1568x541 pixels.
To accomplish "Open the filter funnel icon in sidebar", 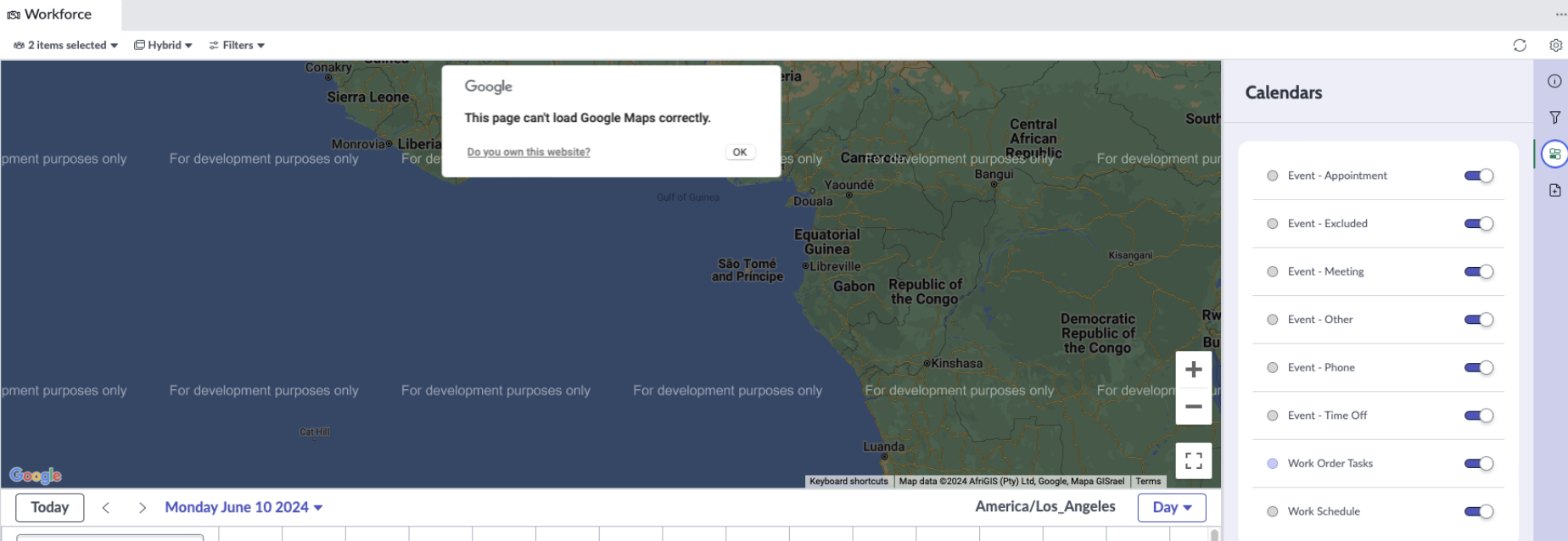I will [1554, 118].
